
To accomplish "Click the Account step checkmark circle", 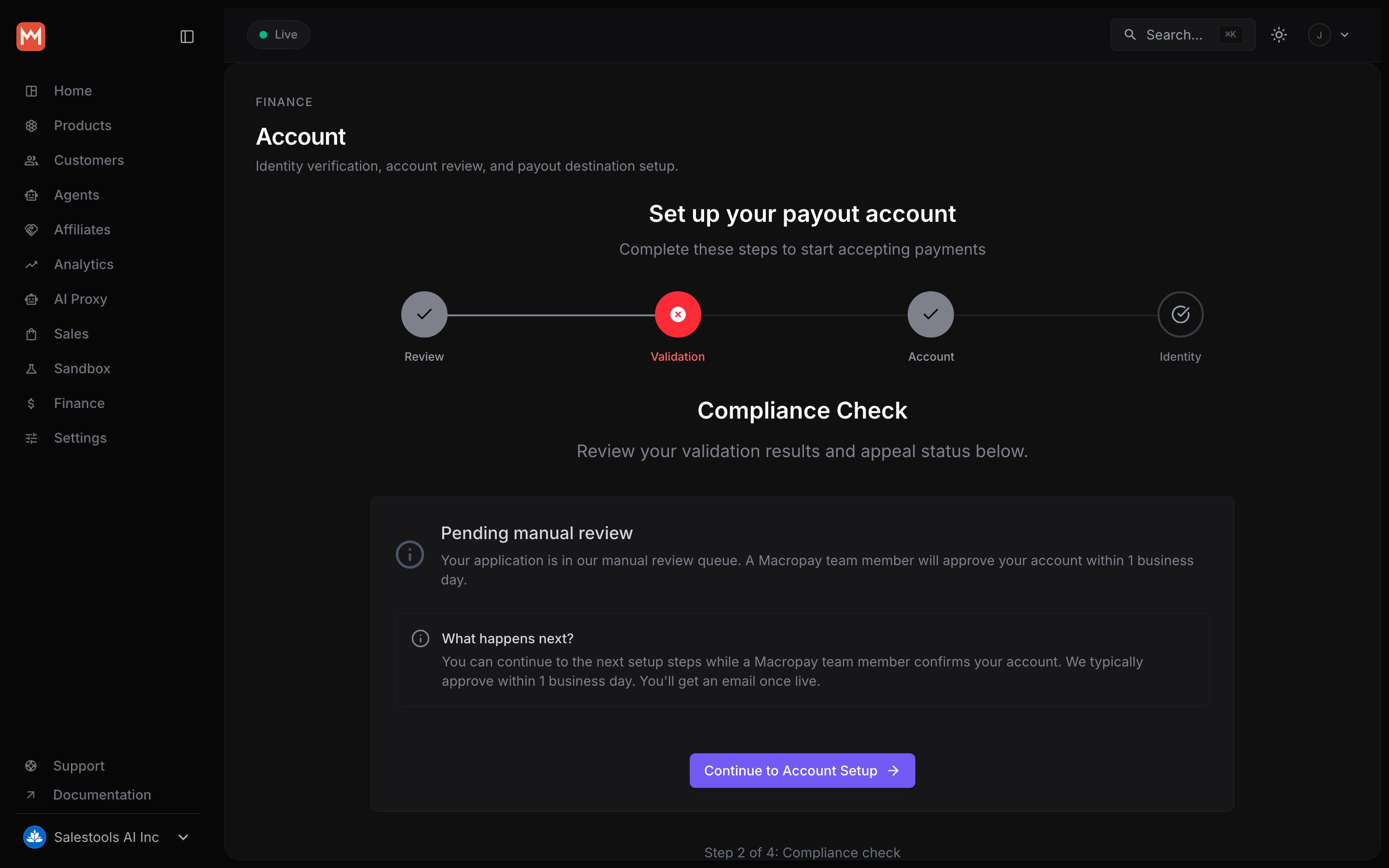I will 930,314.
